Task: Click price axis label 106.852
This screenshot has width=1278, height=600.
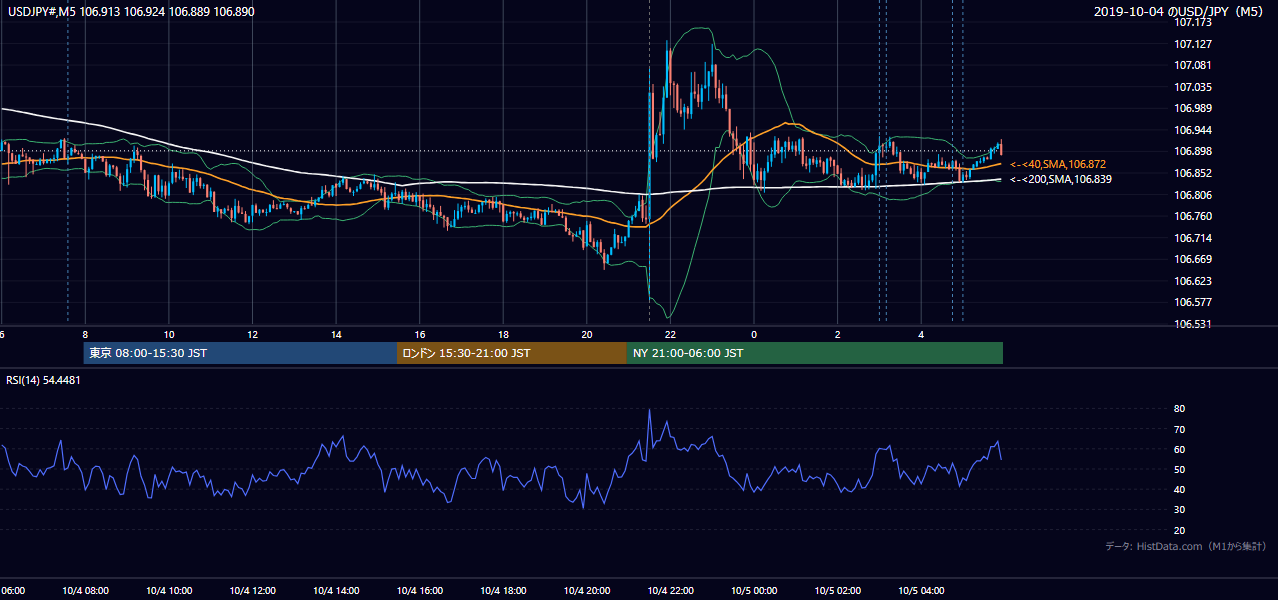Action: pos(1193,173)
